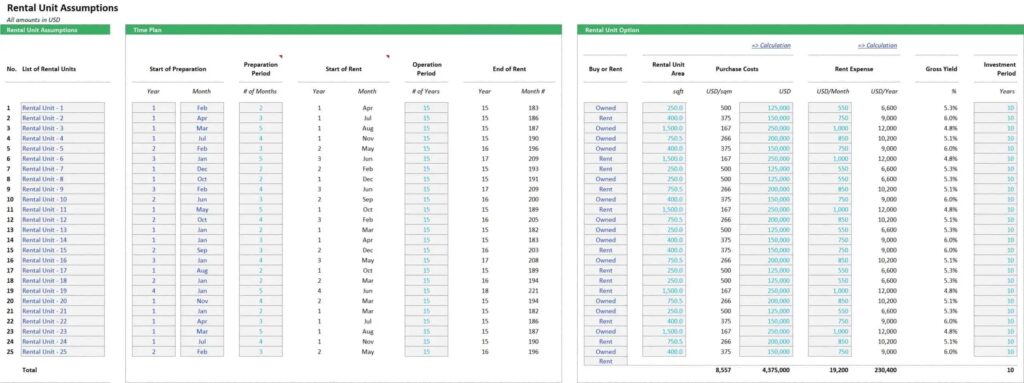Screen dimensions: 1024x383
Task: Select the rental unit area cell for Rental Unit - 22
Action: pos(664,321)
